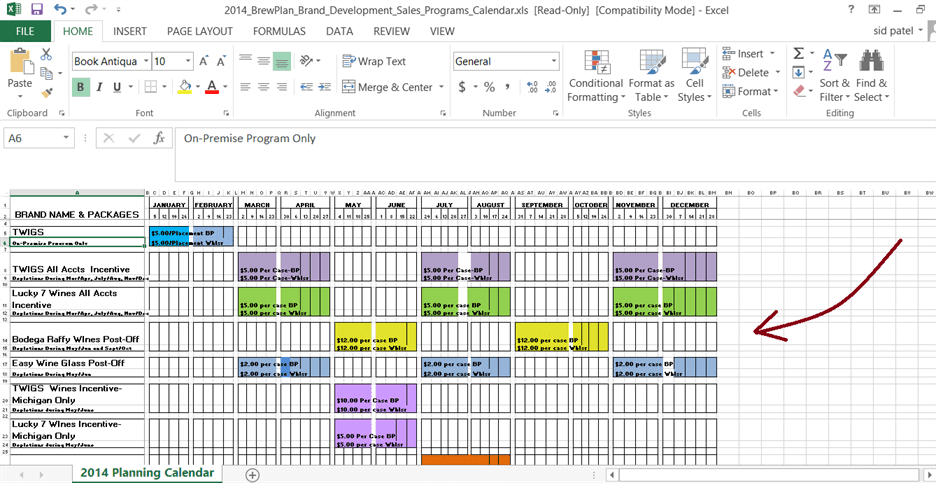This screenshot has width=936, height=483.
Task: Open Cell Styles gallery
Action: pyautogui.click(x=695, y=75)
